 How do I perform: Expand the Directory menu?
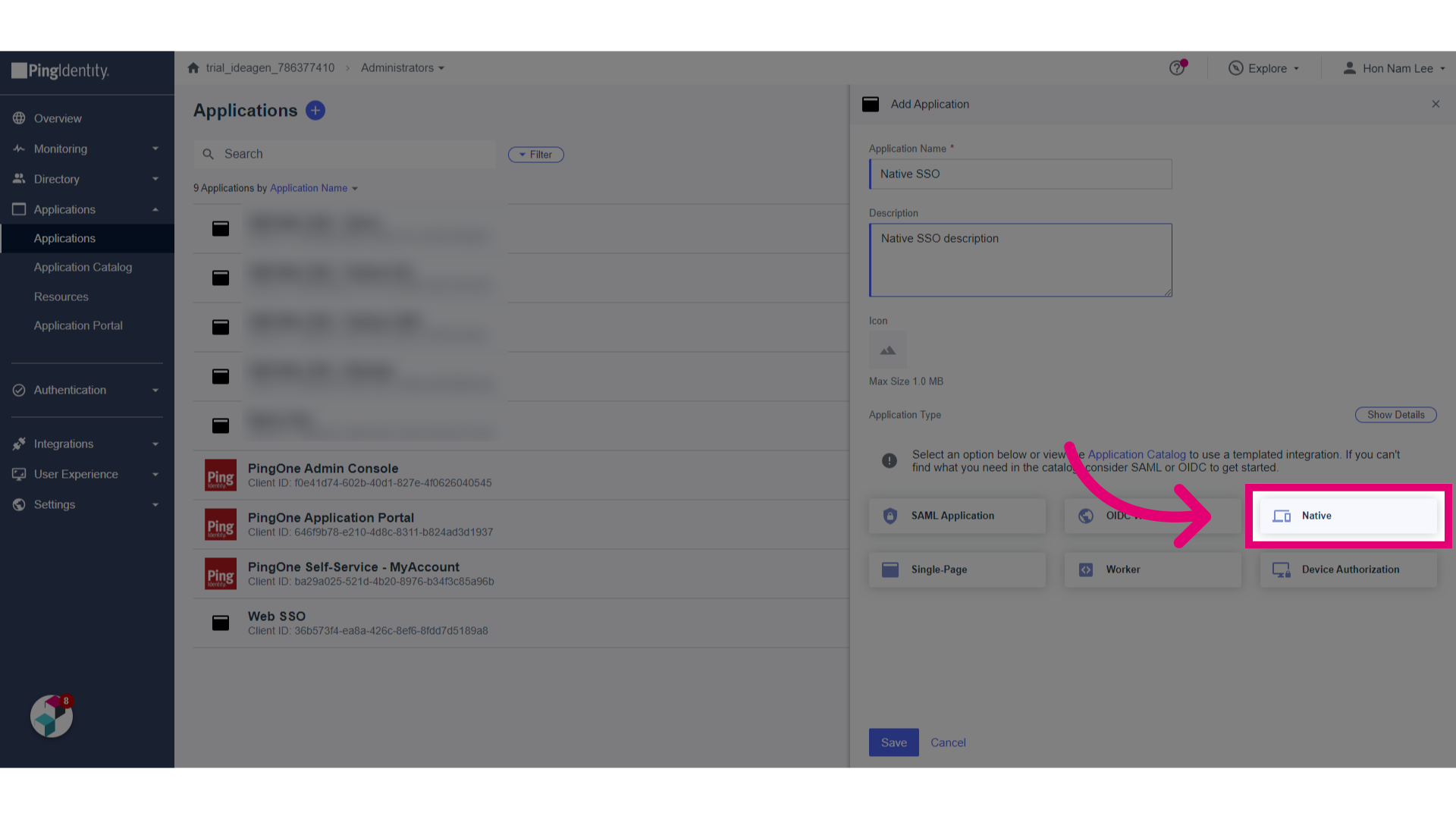point(155,179)
